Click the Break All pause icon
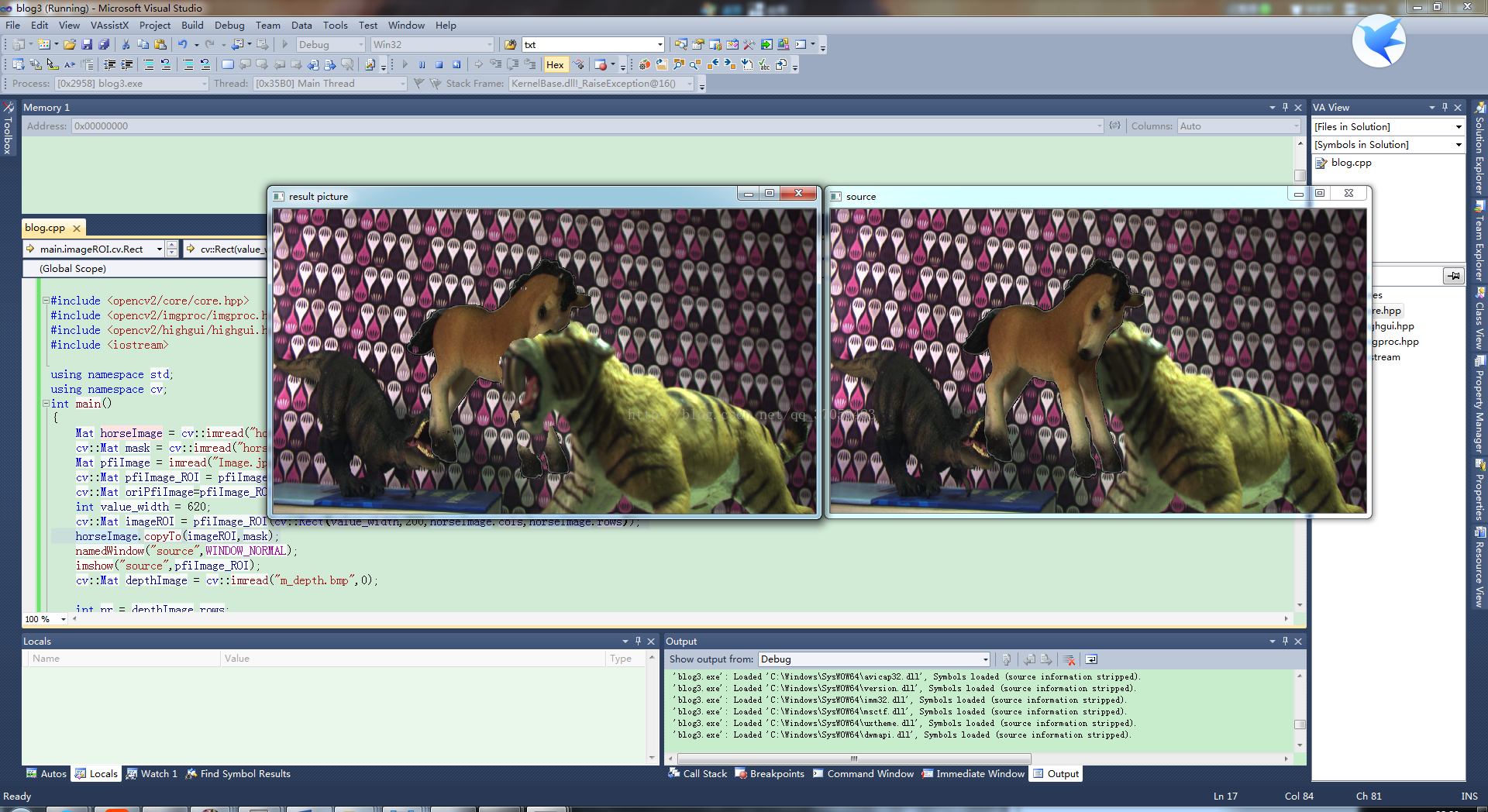The height and width of the screenshot is (812, 1488). [x=422, y=65]
